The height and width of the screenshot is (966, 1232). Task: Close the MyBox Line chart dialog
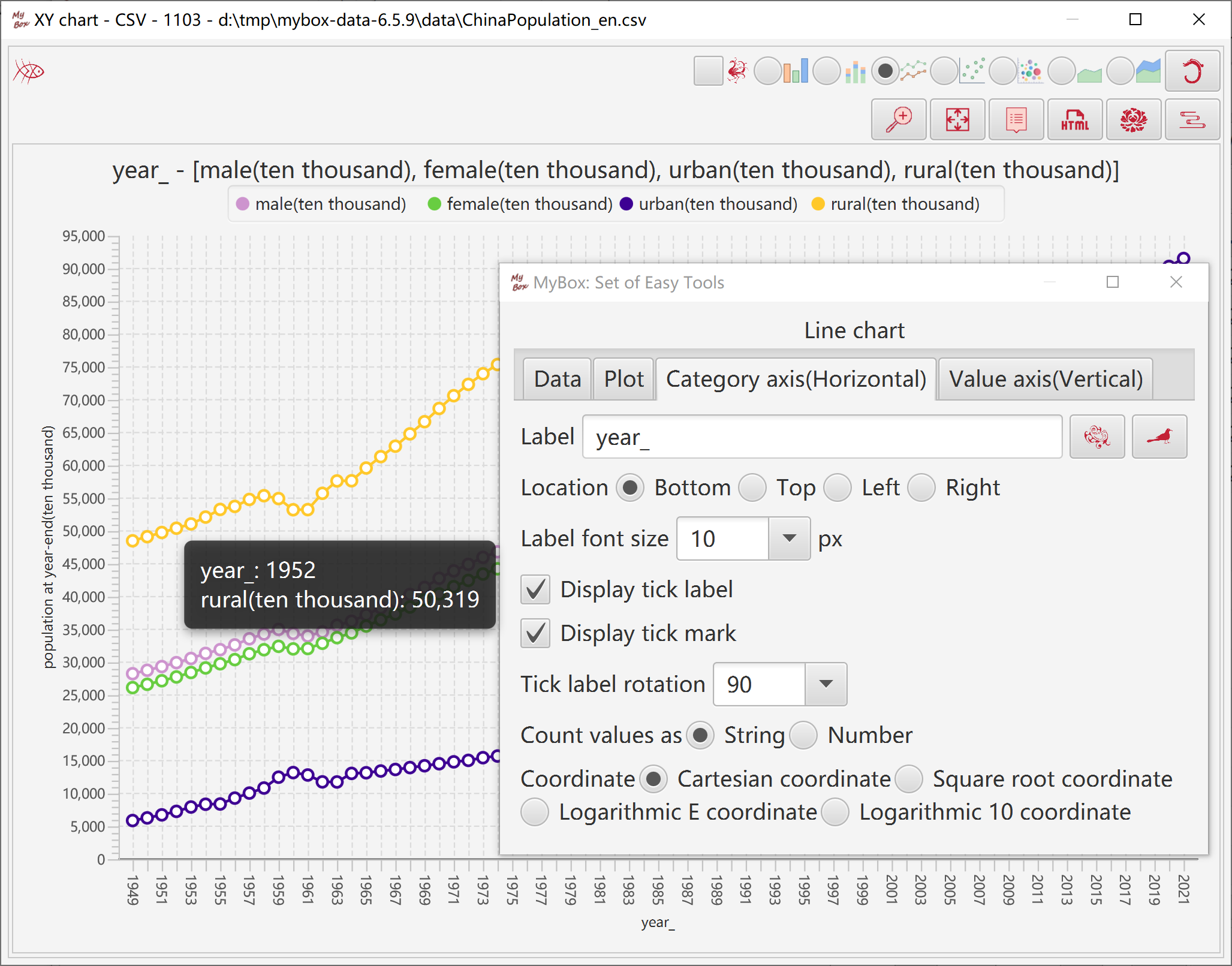[x=1176, y=282]
